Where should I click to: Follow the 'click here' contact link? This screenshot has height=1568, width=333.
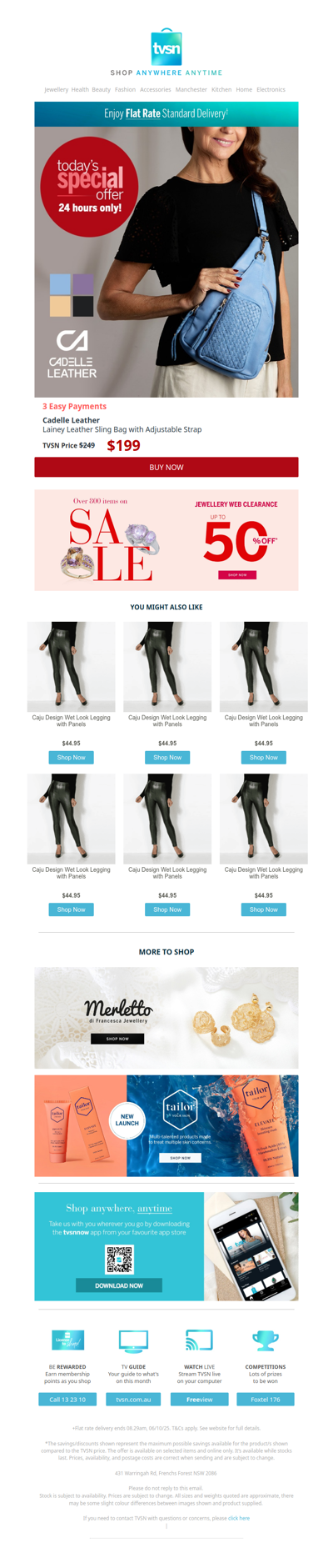[x=239, y=1518]
